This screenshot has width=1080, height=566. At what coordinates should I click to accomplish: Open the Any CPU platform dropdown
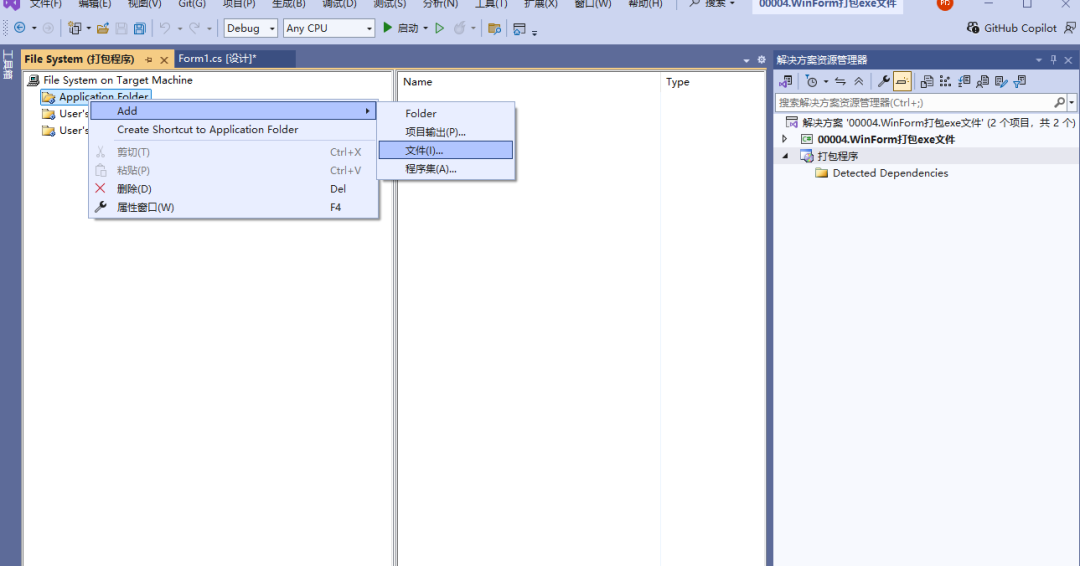pos(329,28)
